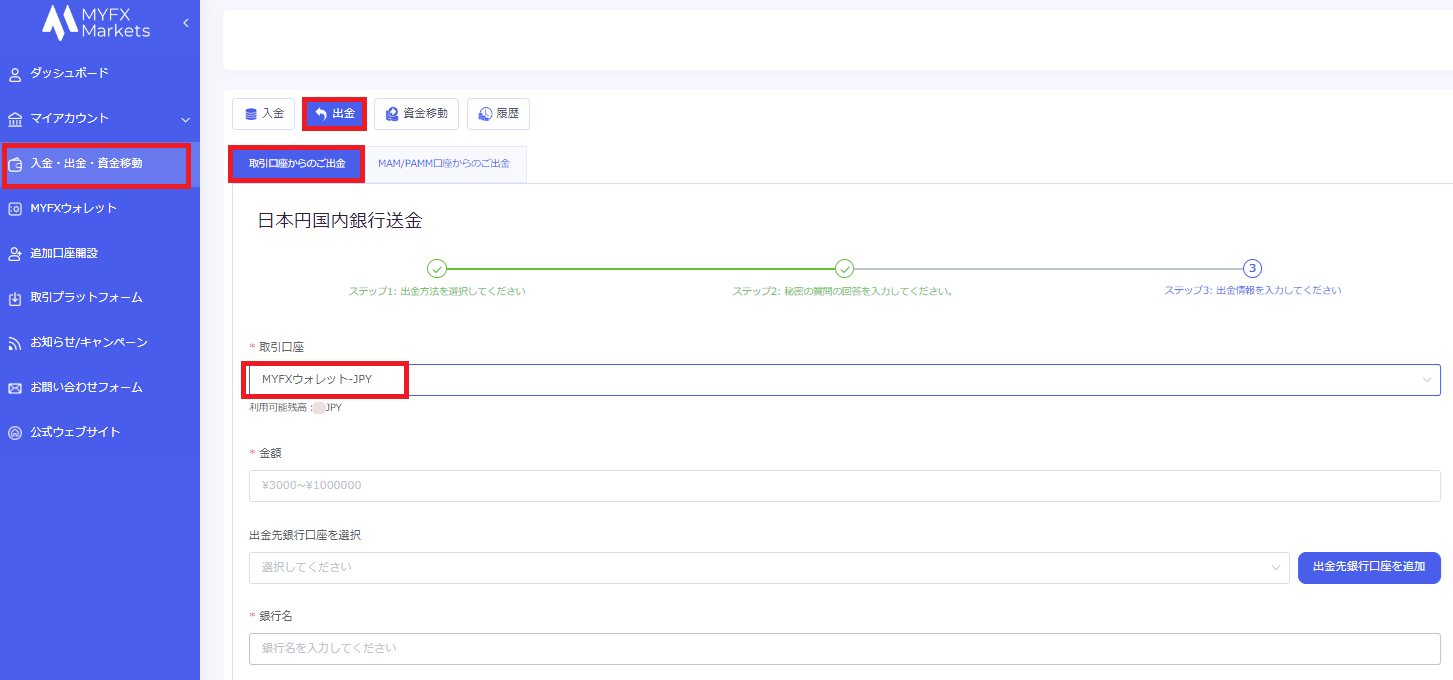Open 追加口座開設 menu item
1453x680 pixels.
(x=100, y=253)
